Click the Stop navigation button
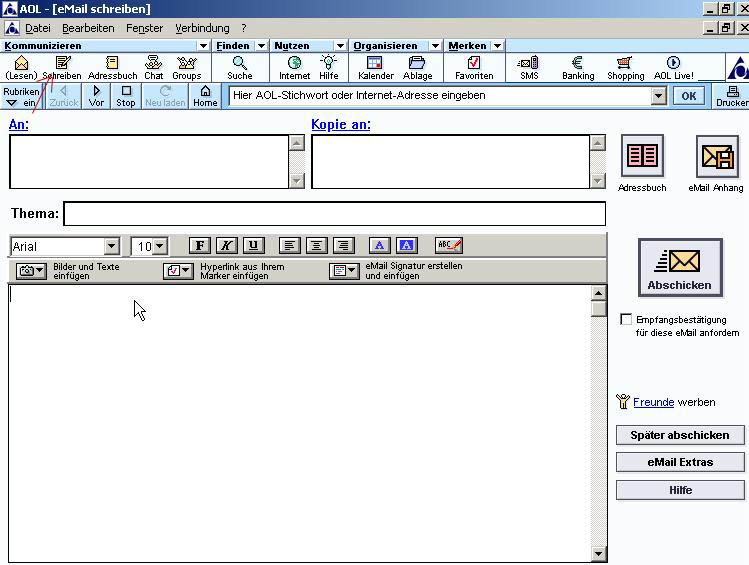This screenshot has width=749, height=565. coord(126,96)
